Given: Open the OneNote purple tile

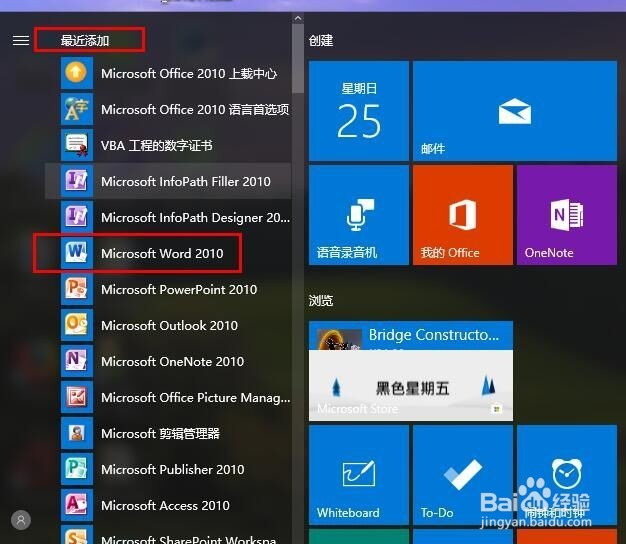Looking at the screenshot, I should pos(567,215).
